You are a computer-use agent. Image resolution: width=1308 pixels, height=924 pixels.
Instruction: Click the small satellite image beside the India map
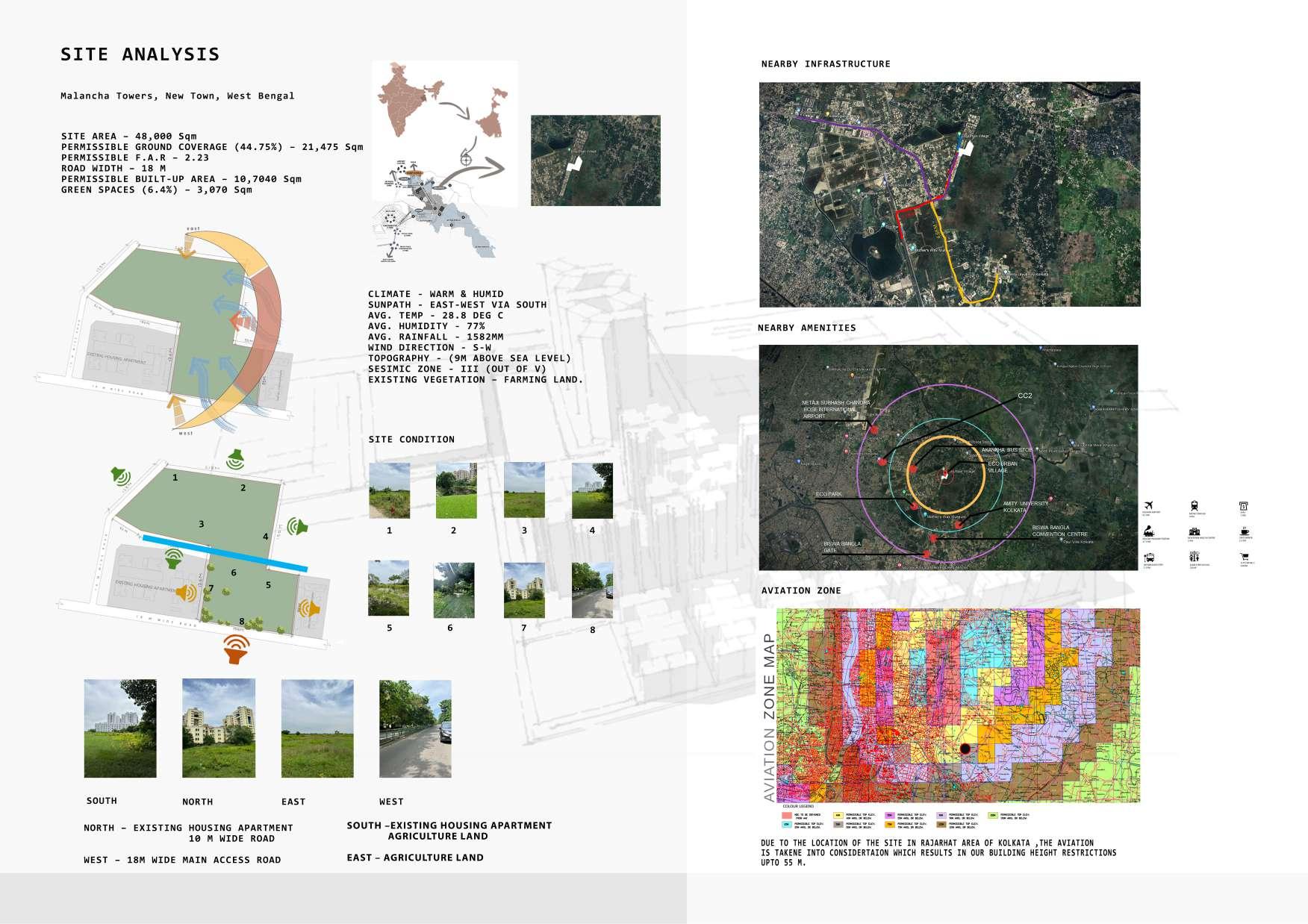tap(596, 160)
